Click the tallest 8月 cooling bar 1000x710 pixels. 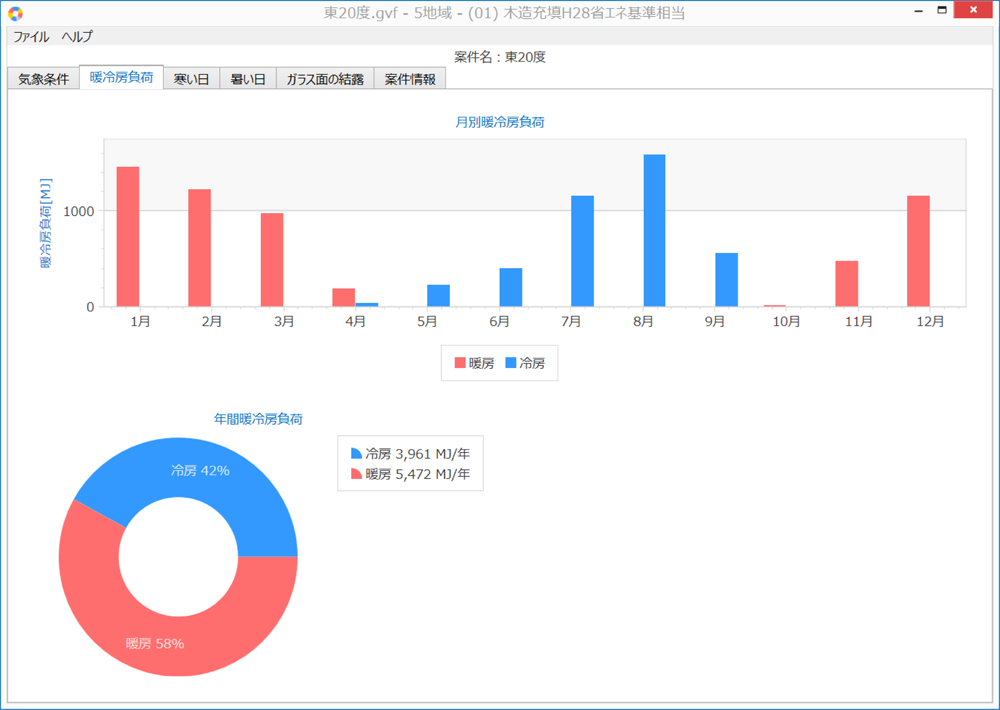pos(654,230)
